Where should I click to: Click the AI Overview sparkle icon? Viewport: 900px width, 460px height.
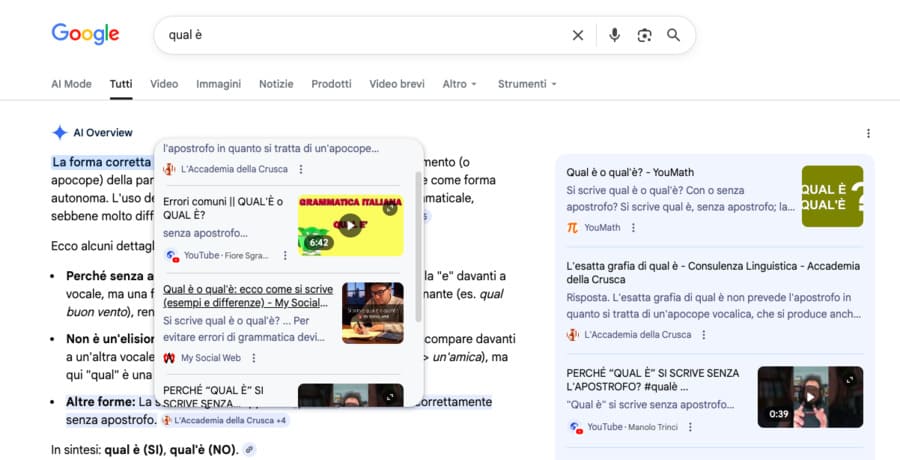click(60, 133)
